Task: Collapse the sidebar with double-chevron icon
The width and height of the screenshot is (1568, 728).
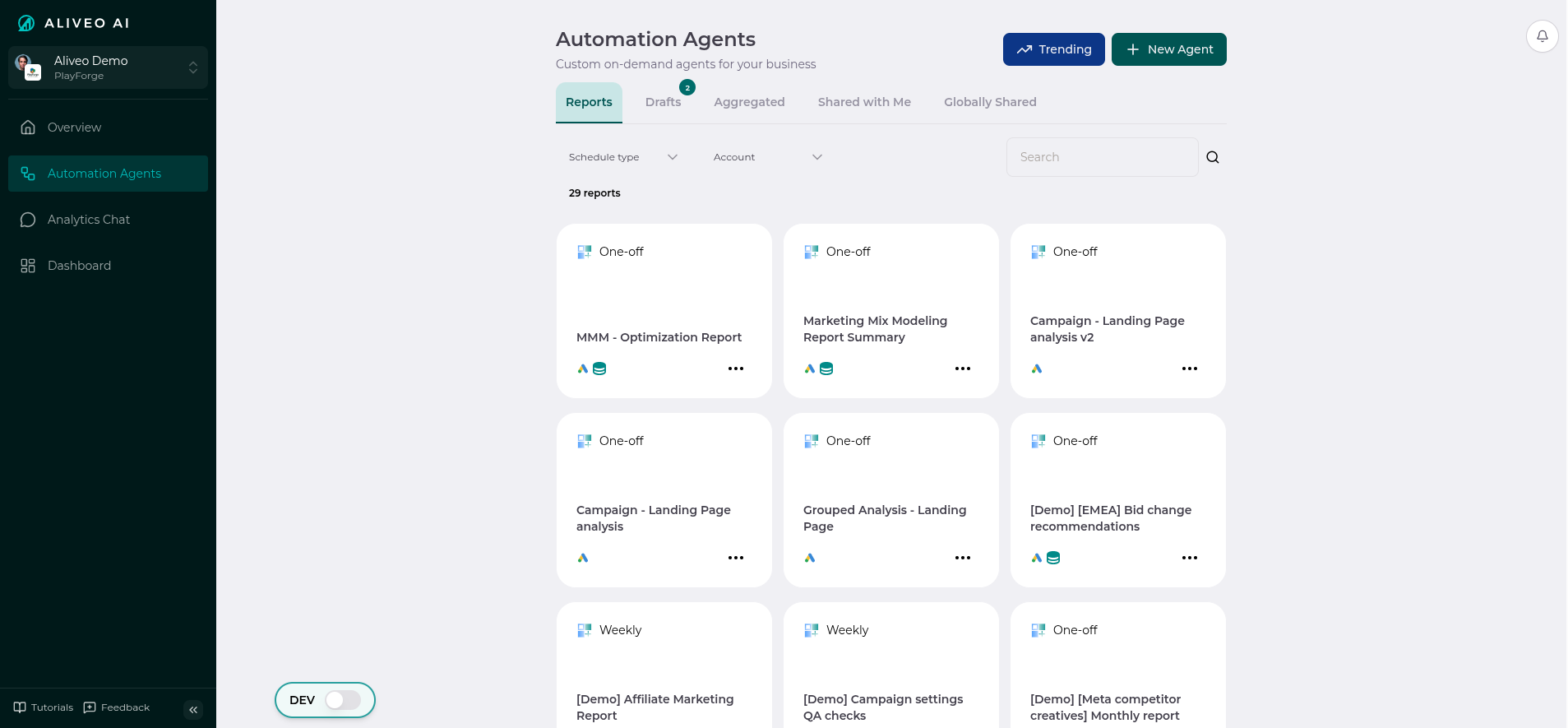Action: [193, 709]
